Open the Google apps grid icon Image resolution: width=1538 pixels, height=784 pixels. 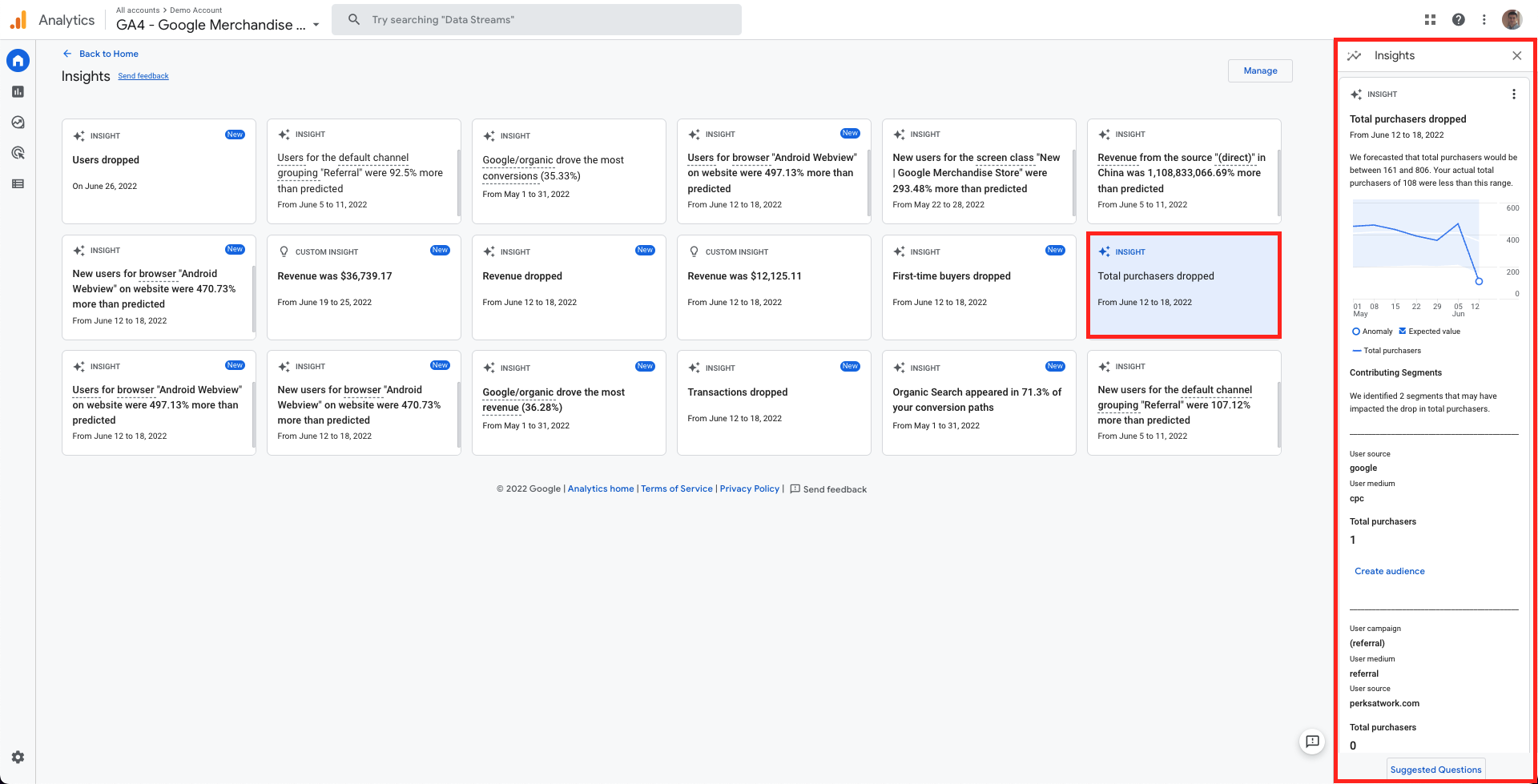pyautogui.click(x=1430, y=19)
